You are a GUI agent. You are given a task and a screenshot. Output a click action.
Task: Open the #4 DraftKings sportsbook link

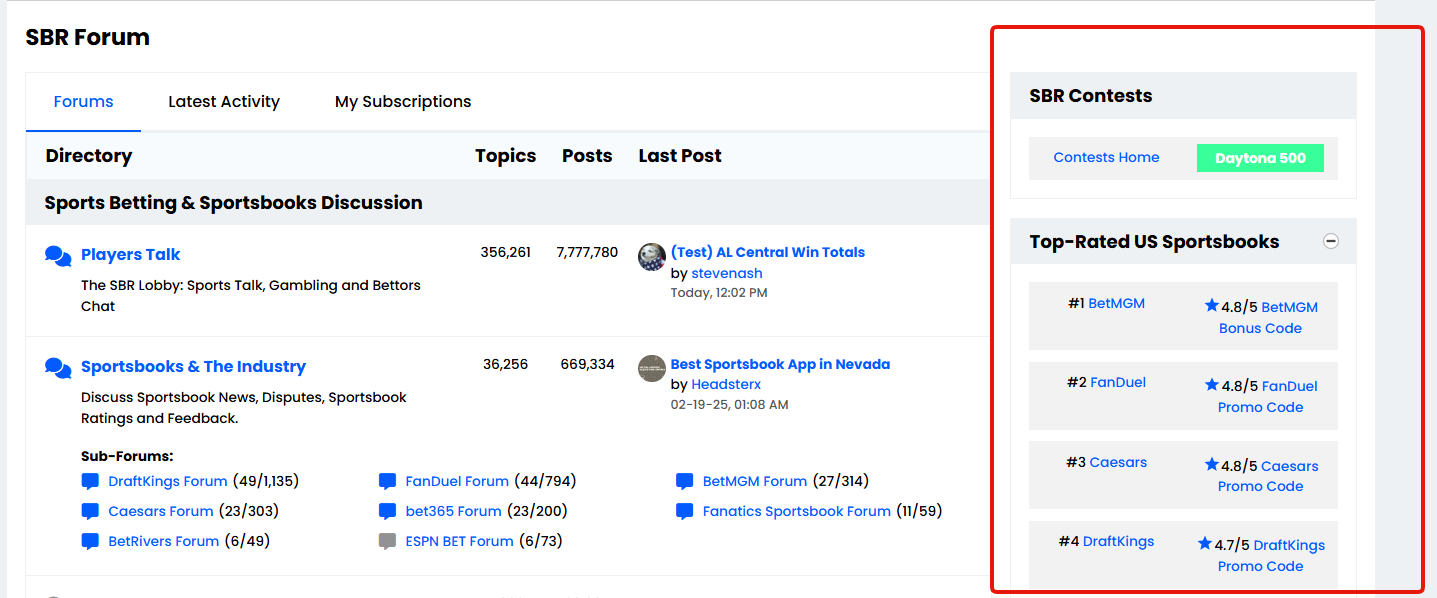point(1118,541)
